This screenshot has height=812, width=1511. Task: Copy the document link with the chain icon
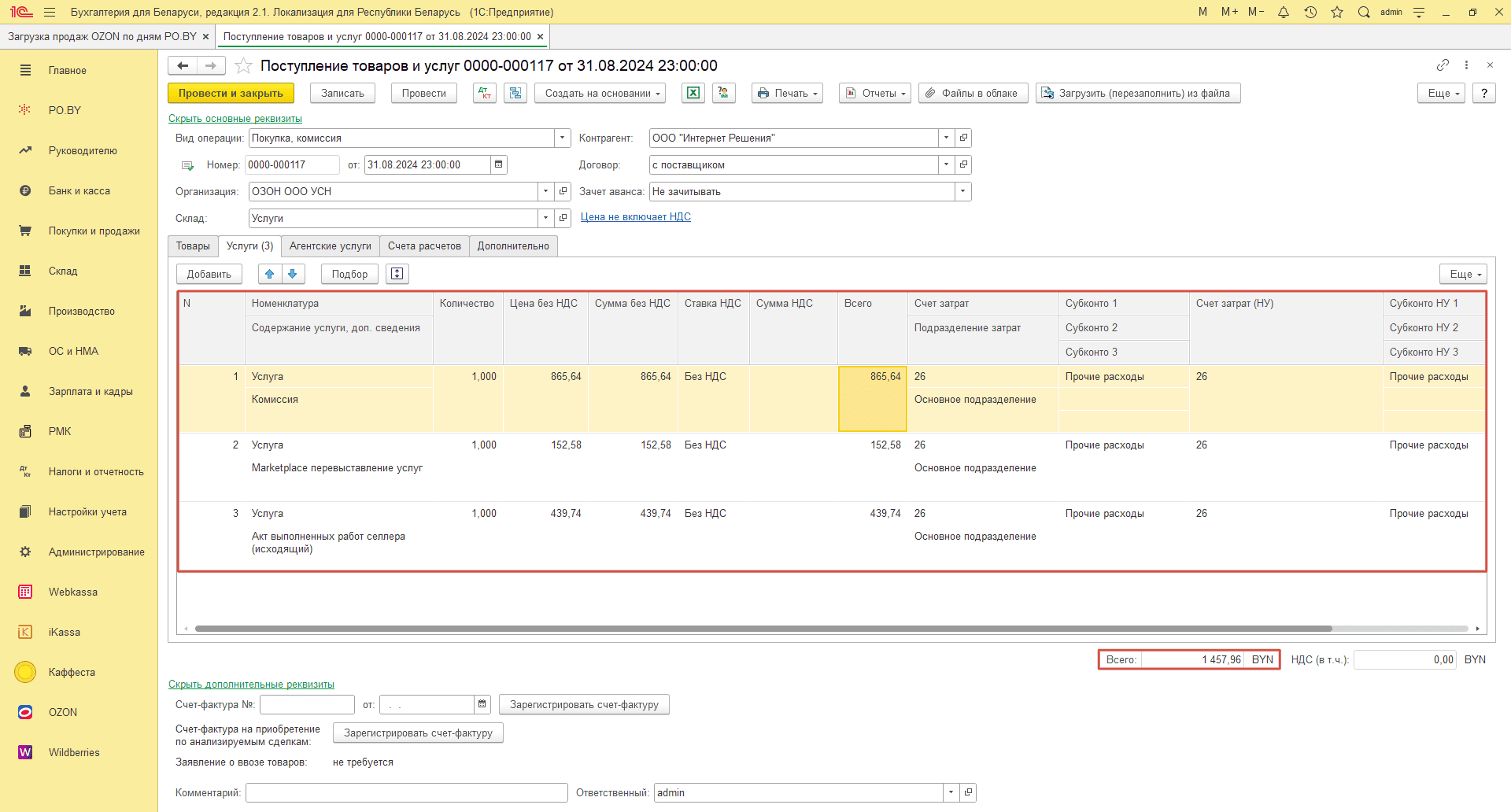pos(1443,65)
